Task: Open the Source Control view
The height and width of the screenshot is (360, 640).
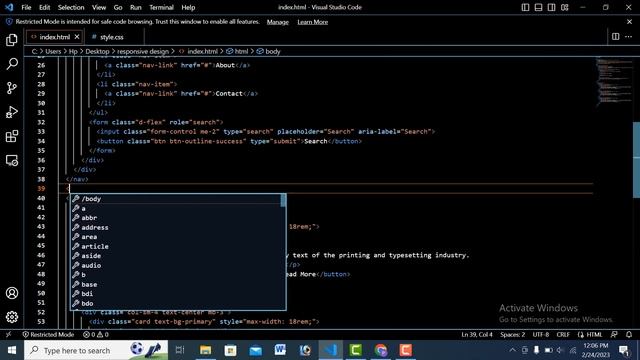Action: [12, 88]
